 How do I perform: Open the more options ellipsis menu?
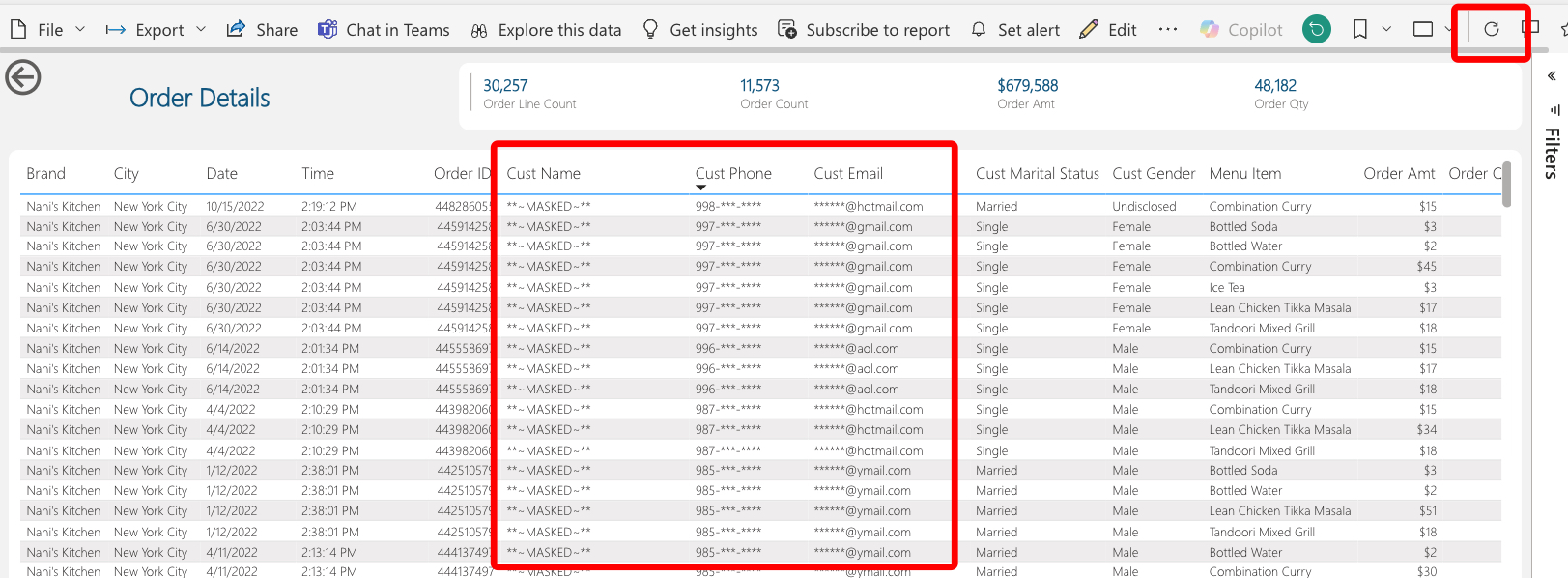tap(1168, 30)
